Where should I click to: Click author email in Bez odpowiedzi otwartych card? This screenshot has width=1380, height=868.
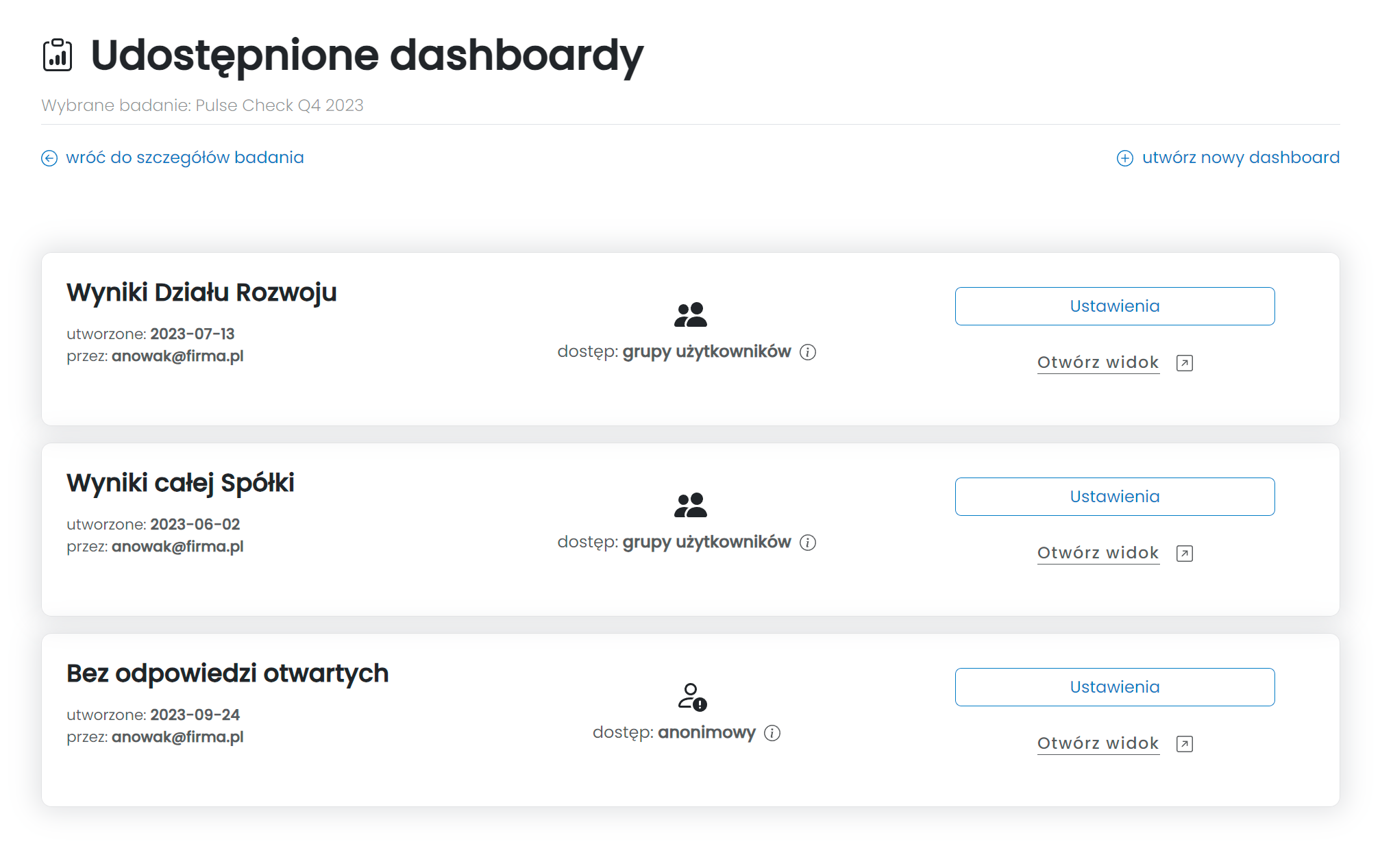pos(177,737)
